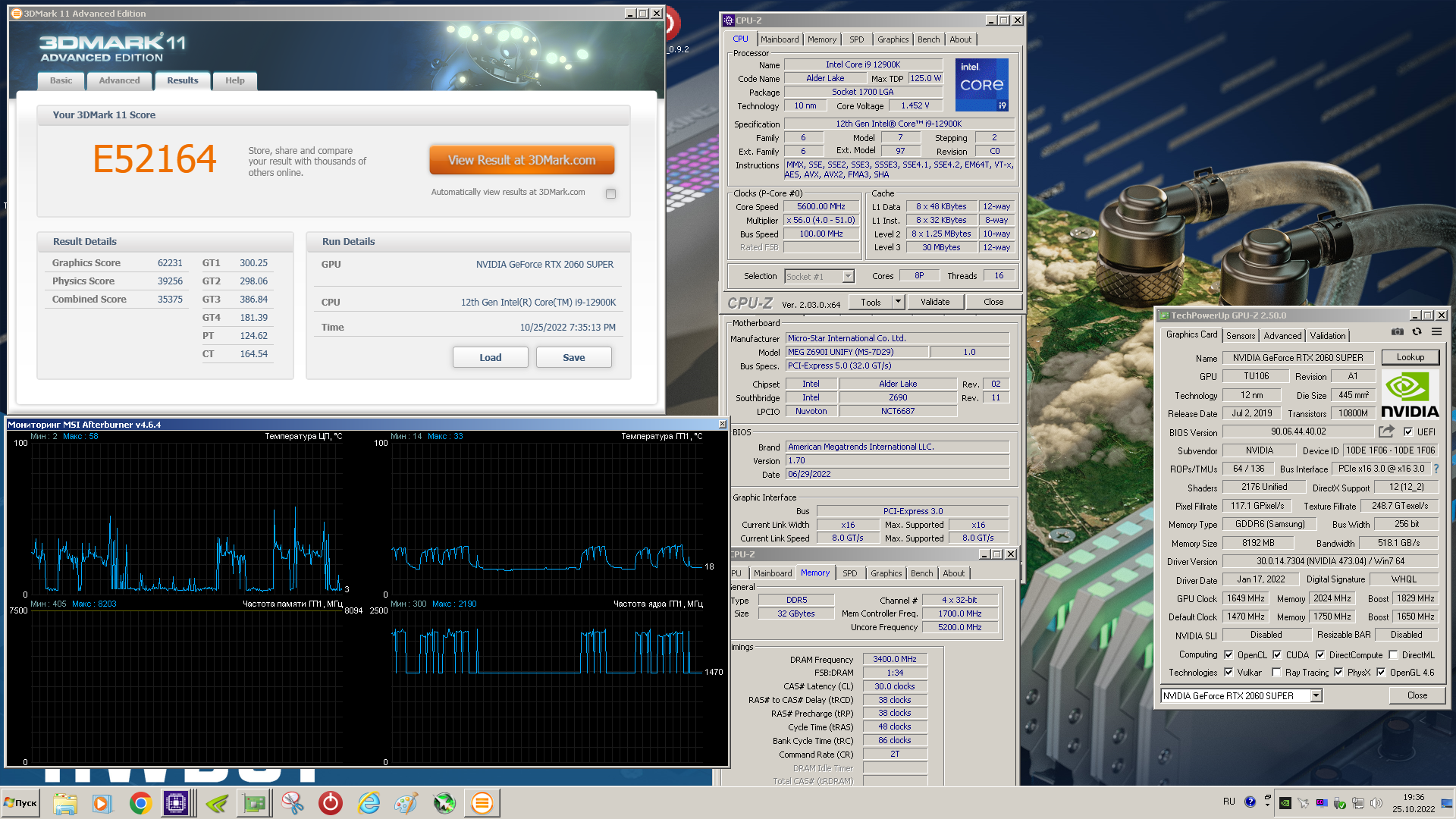Click the Validate button in CPU-Z
Image resolution: width=1456 pixels, height=819 pixels.
click(x=935, y=302)
